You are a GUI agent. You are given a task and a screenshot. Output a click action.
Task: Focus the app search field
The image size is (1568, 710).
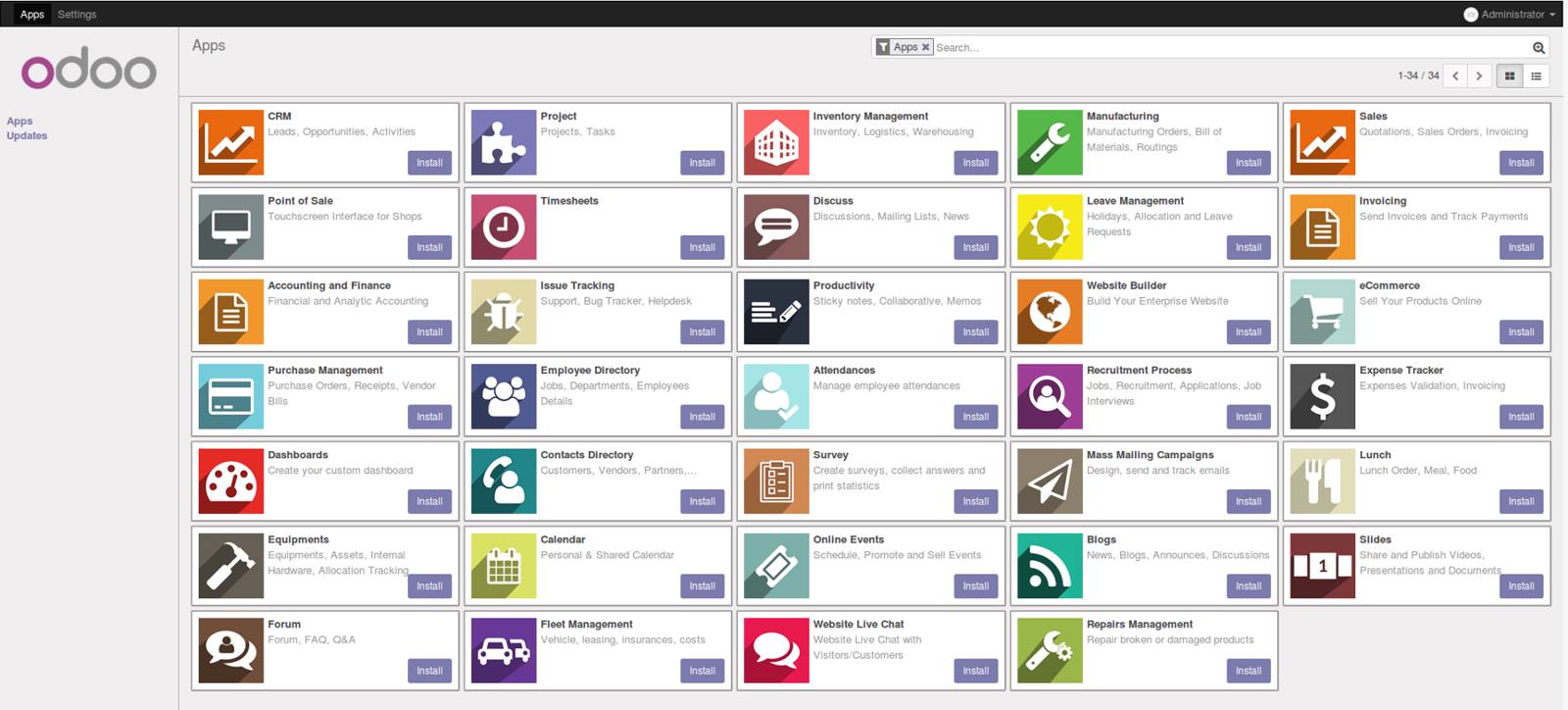pos(1225,47)
